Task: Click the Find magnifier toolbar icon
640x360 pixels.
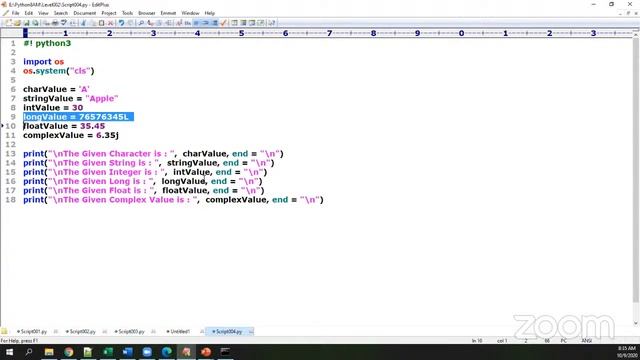Action: 141,23
